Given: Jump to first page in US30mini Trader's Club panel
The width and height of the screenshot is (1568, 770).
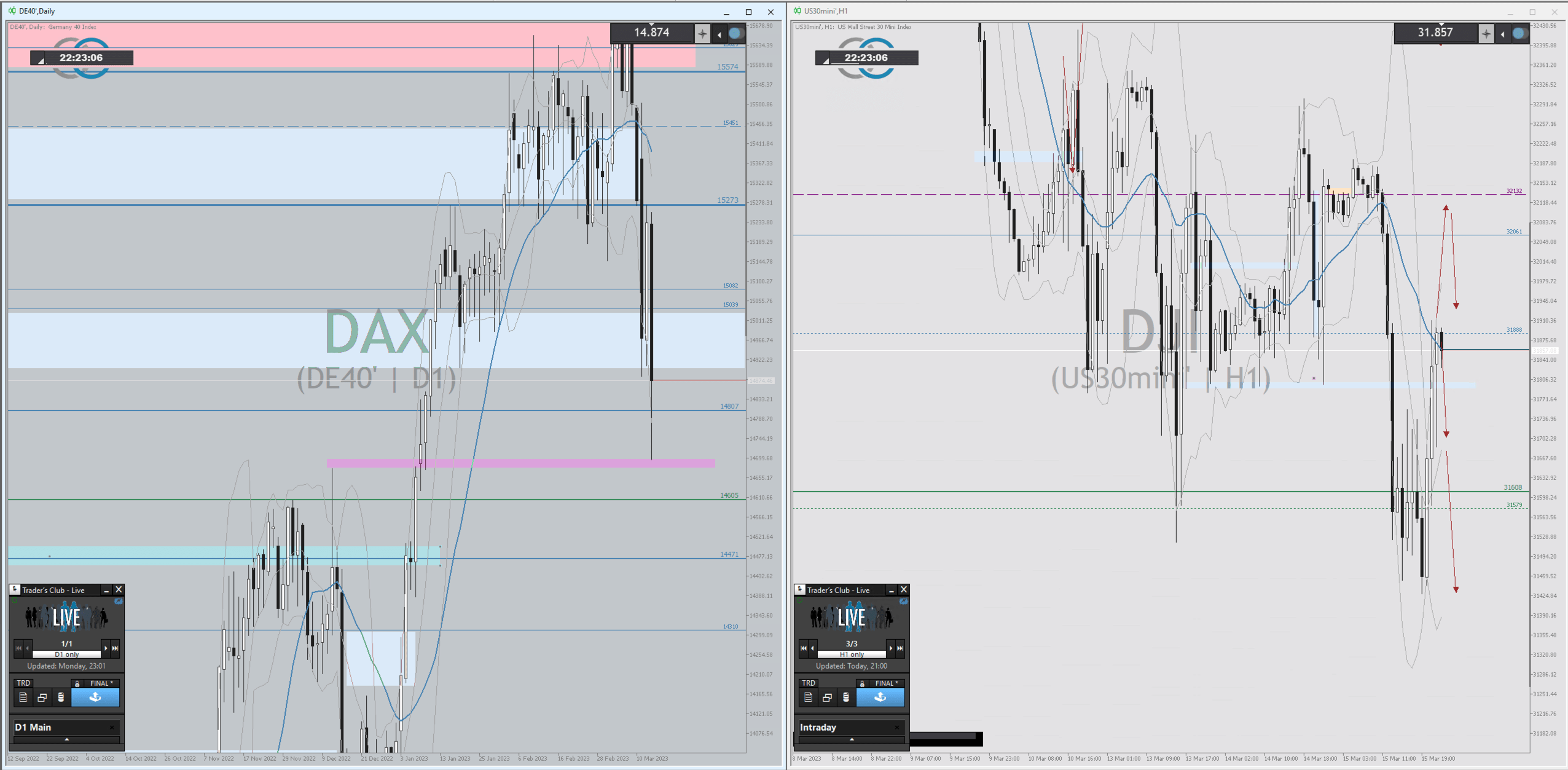Looking at the screenshot, I should 804,648.
